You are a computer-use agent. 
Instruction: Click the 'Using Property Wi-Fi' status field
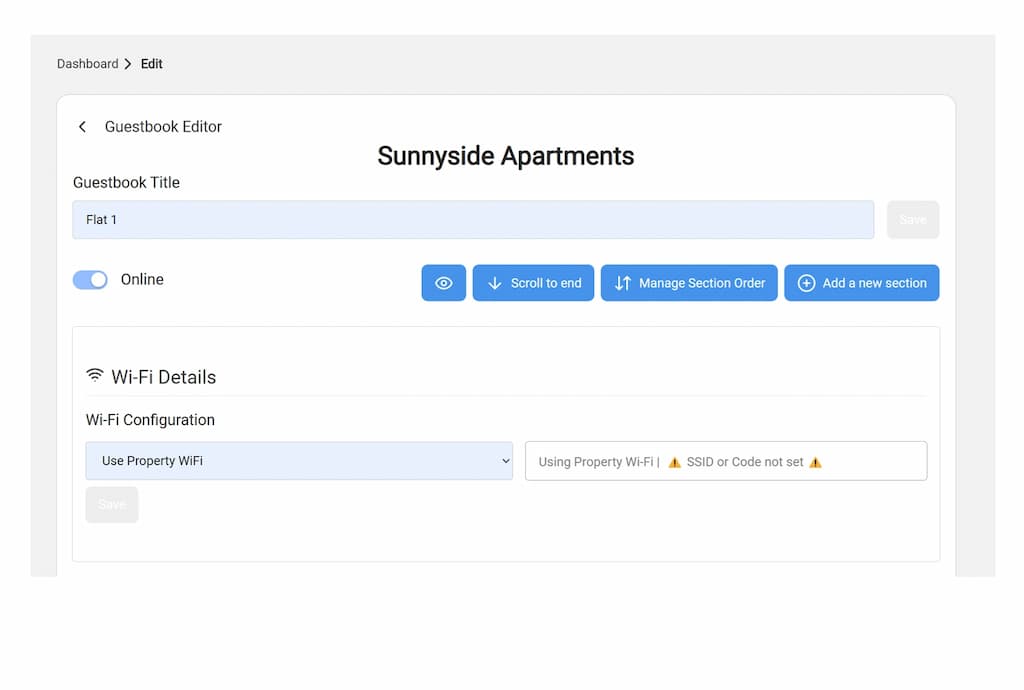click(726, 461)
